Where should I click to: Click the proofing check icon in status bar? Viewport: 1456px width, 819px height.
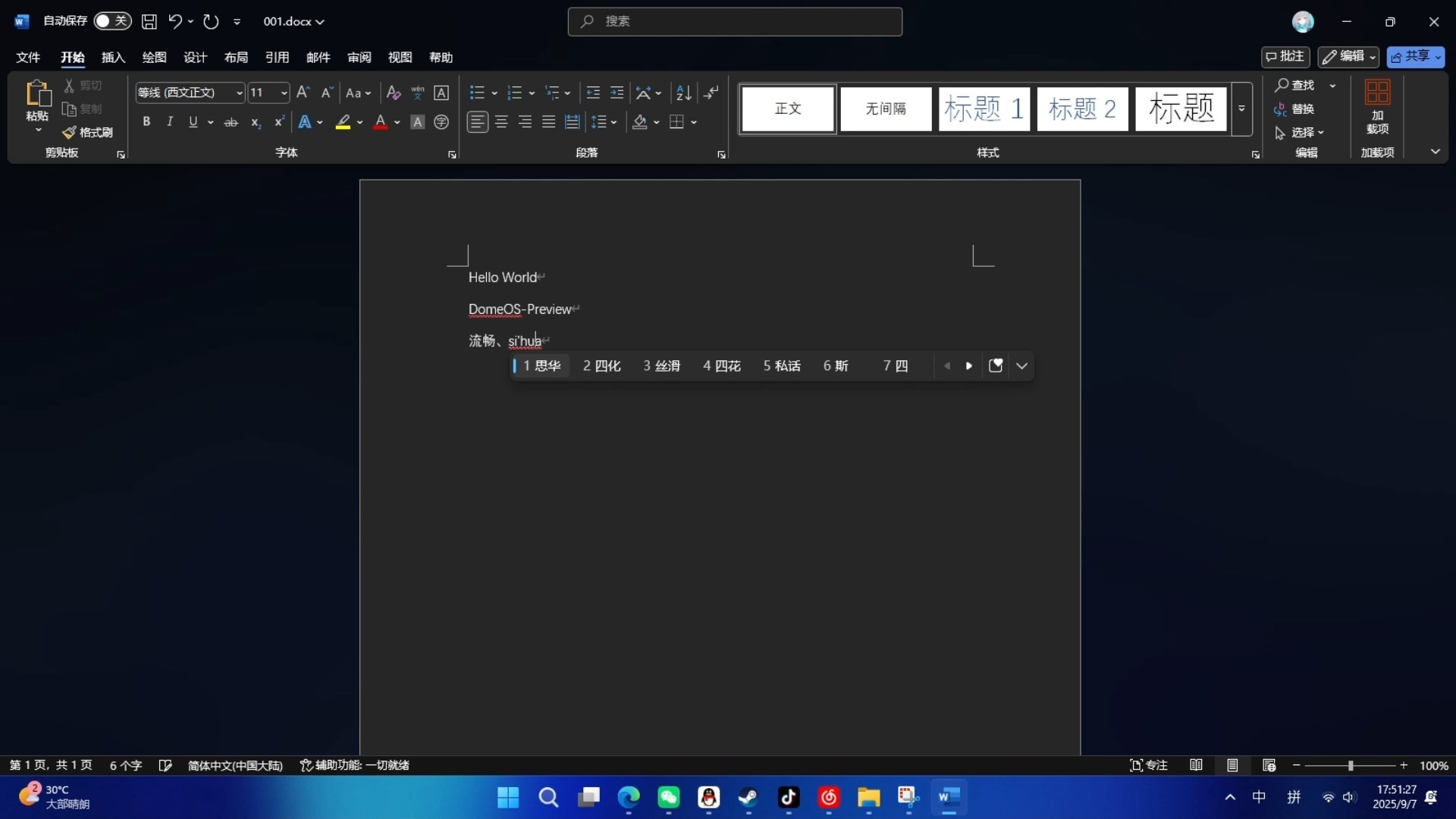coord(165,765)
